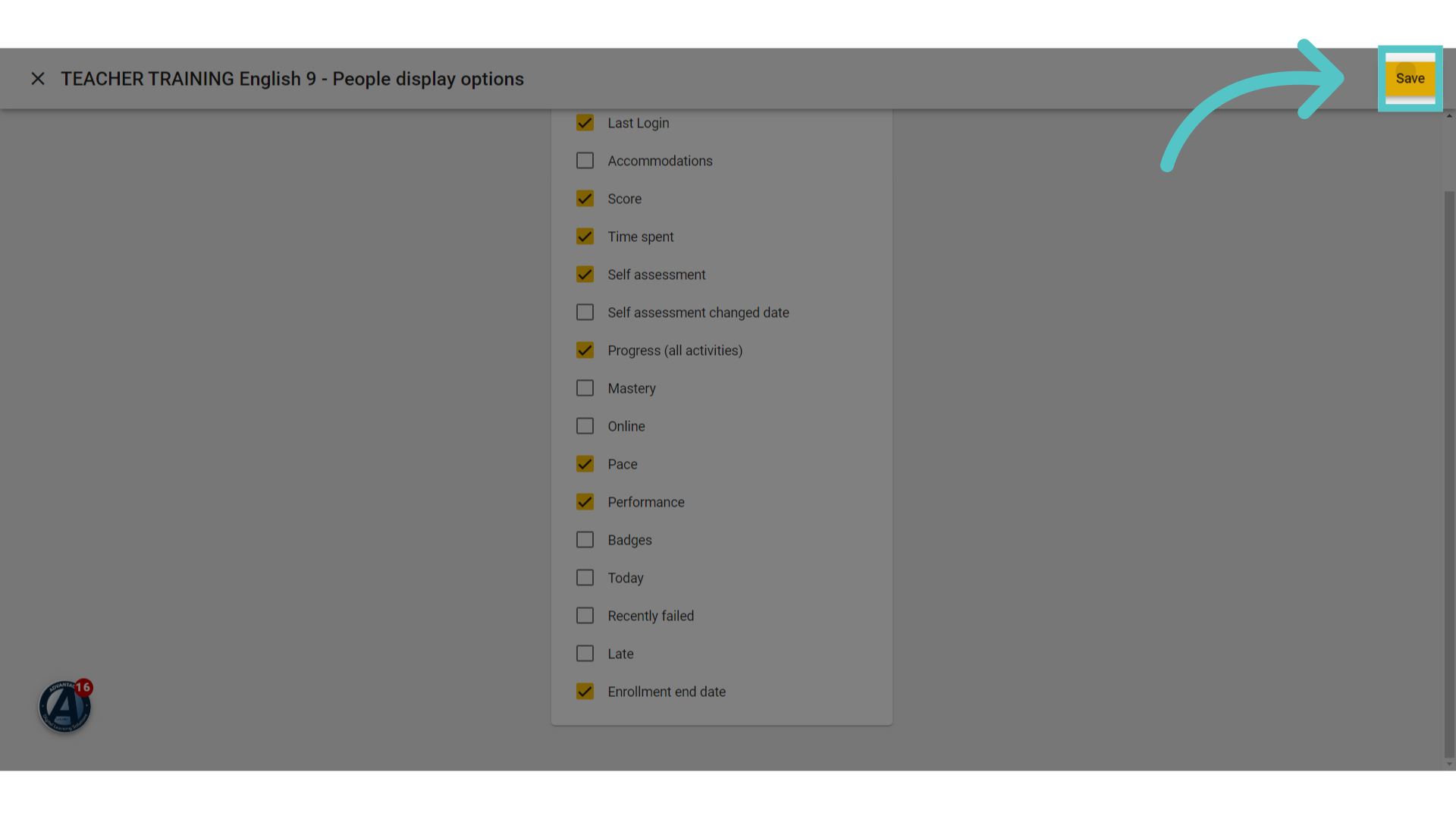This screenshot has height=819, width=1456.
Task: Uncheck the Last Login checkbox
Action: tap(585, 123)
